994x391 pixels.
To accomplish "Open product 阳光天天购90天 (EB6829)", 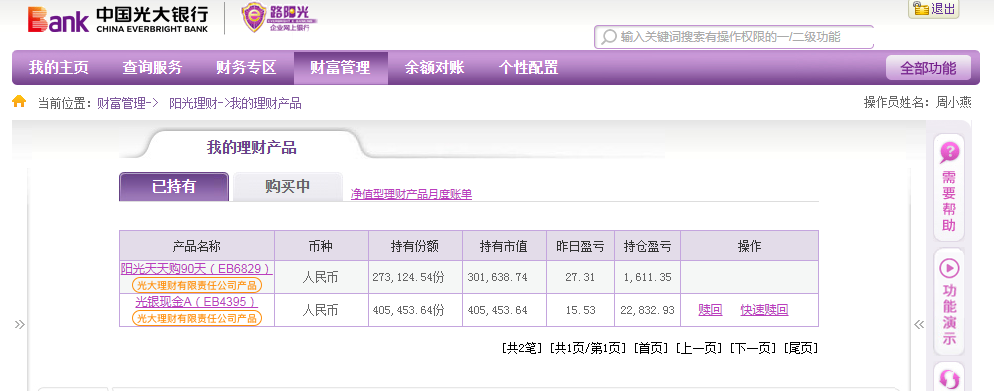I will coord(197,269).
